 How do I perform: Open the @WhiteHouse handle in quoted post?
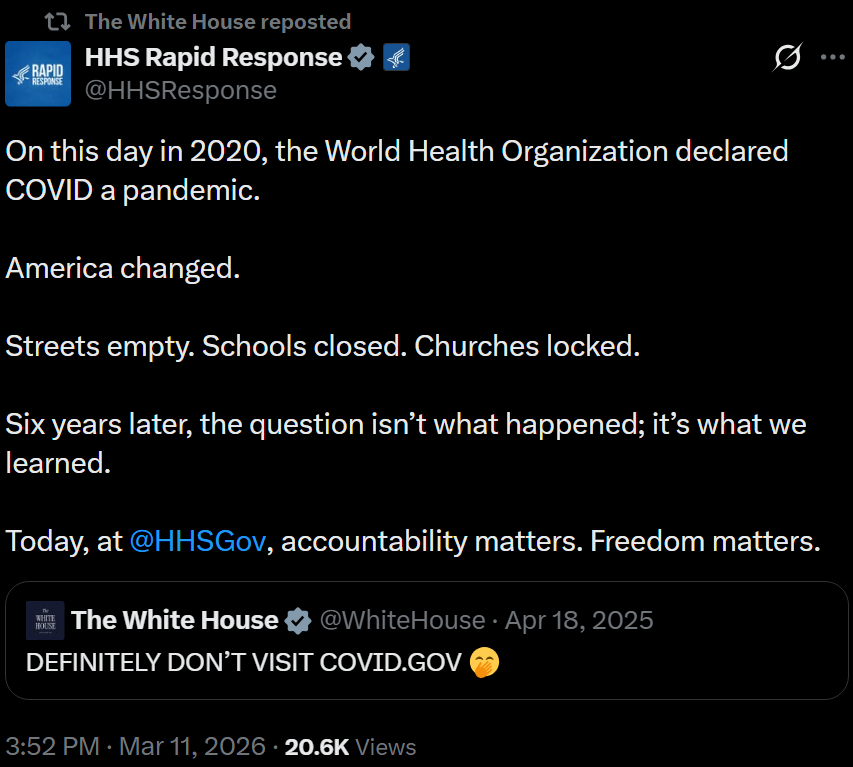tap(401, 620)
